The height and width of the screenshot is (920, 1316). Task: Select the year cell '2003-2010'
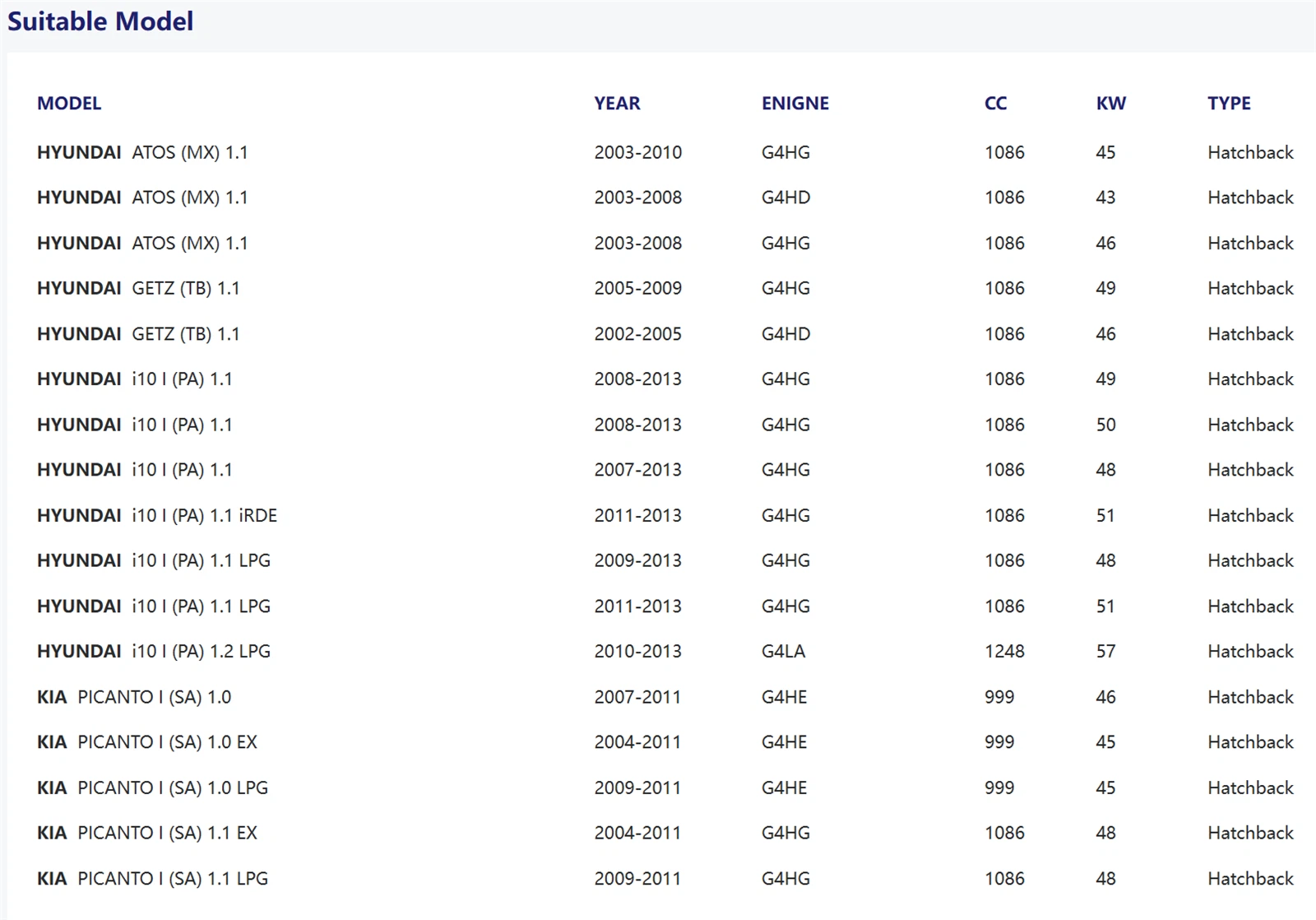click(638, 152)
